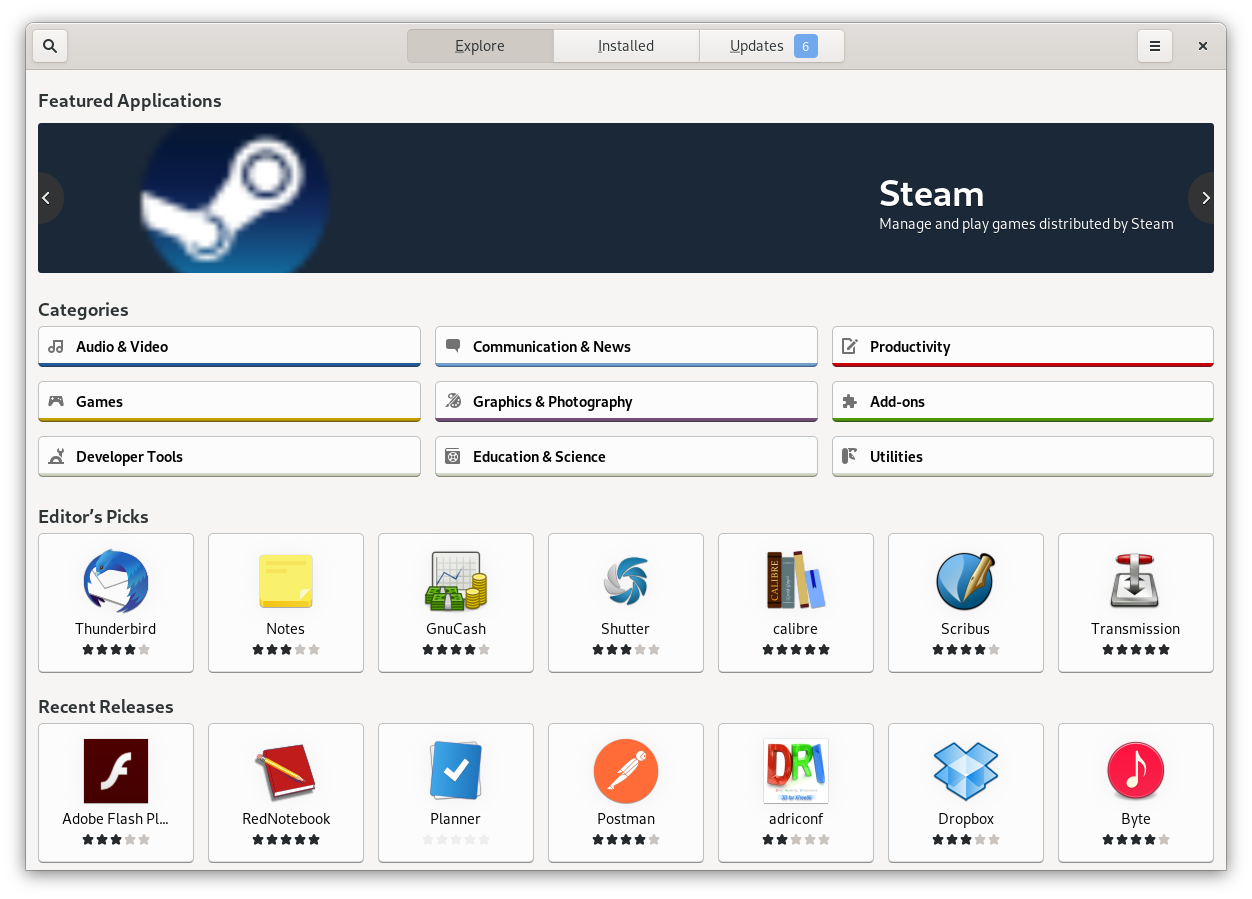The image size is (1252, 899).
Task: Browse the Education & Science category
Action: click(x=626, y=457)
